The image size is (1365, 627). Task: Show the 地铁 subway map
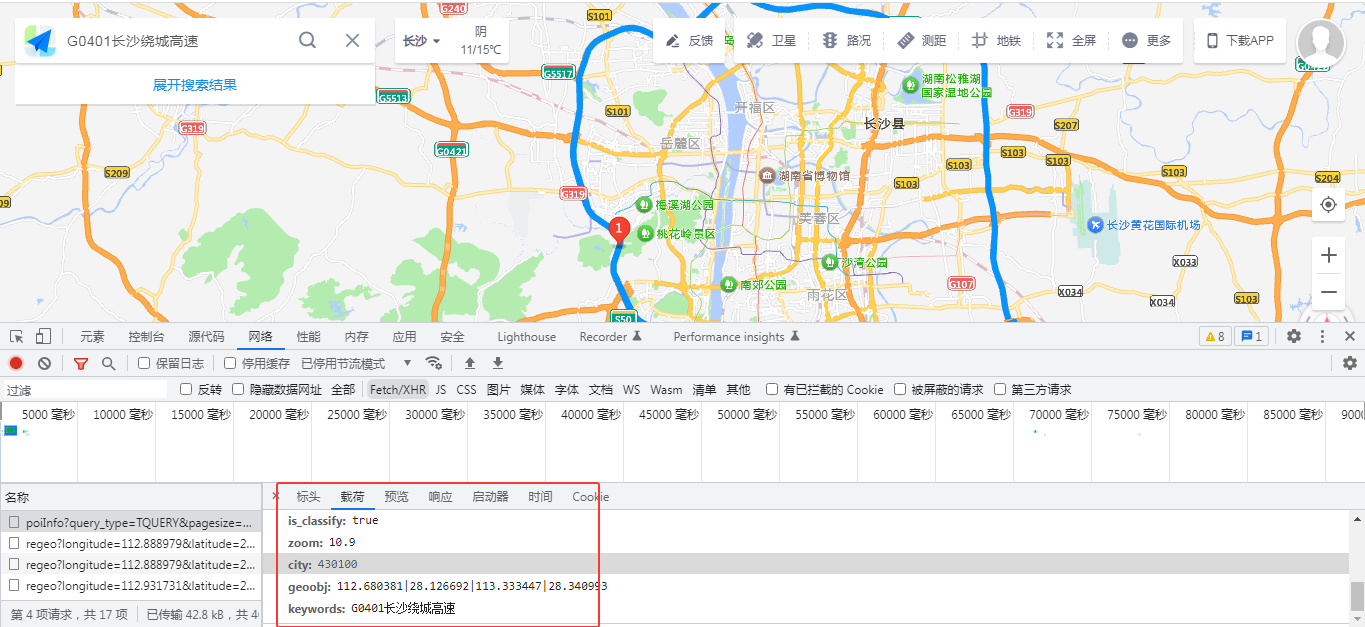pyautogui.click(x=996, y=41)
